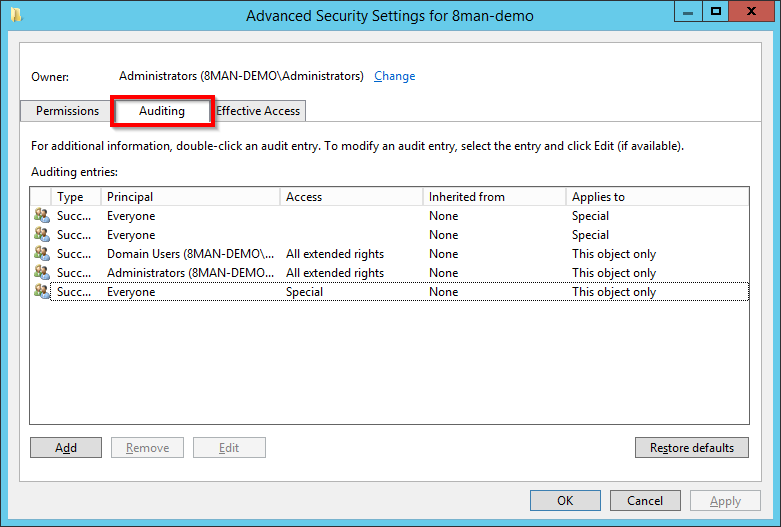Go to the Effective Access tab
Screen dimensions: 781x527
pyautogui.click(x=258, y=111)
